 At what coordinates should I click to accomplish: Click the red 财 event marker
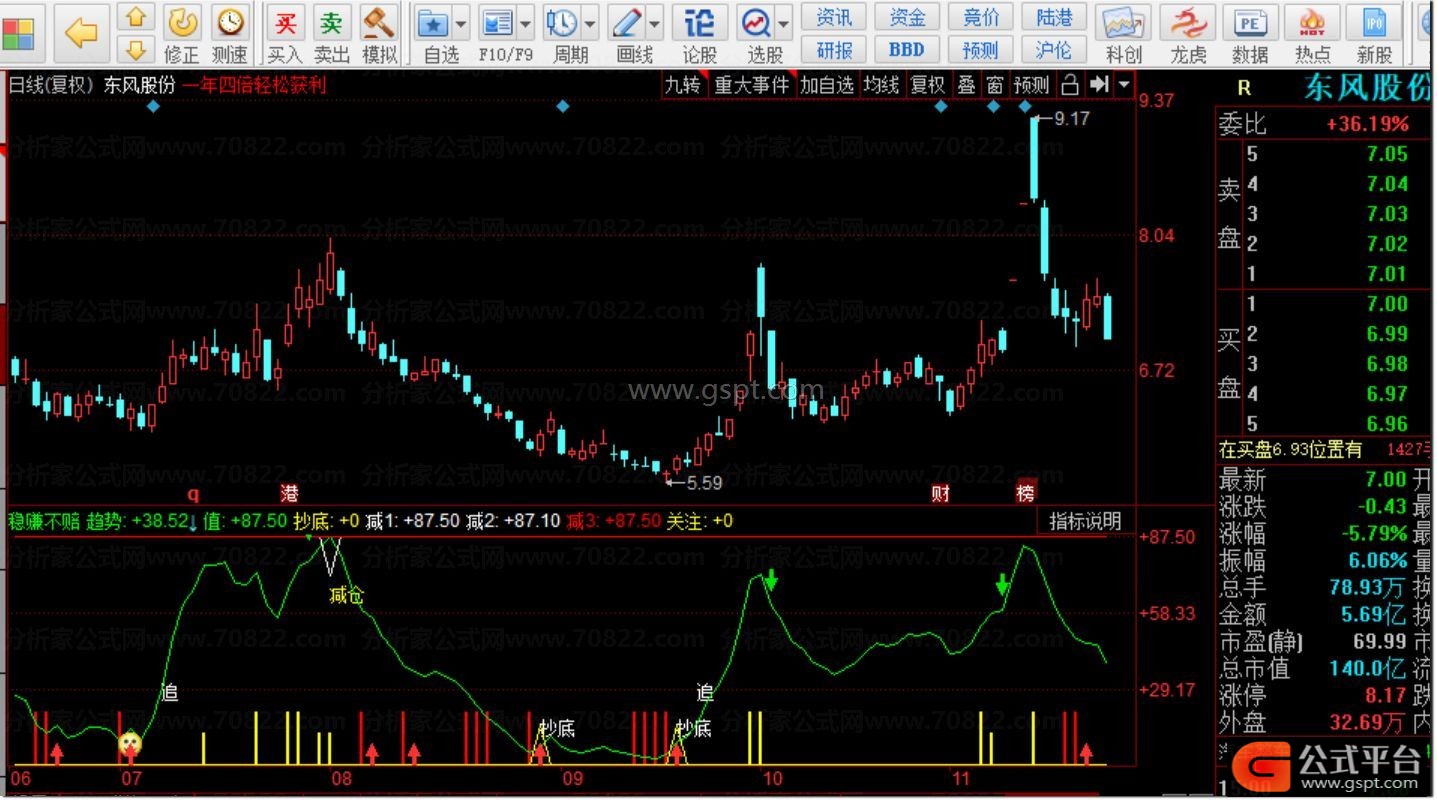[940, 493]
